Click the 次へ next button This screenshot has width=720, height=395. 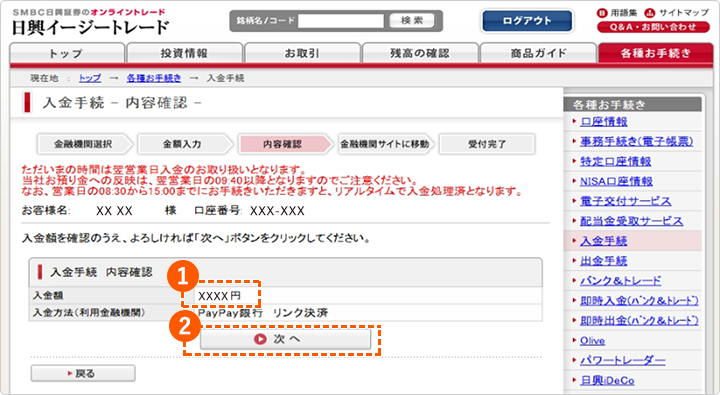(x=285, y=339)
